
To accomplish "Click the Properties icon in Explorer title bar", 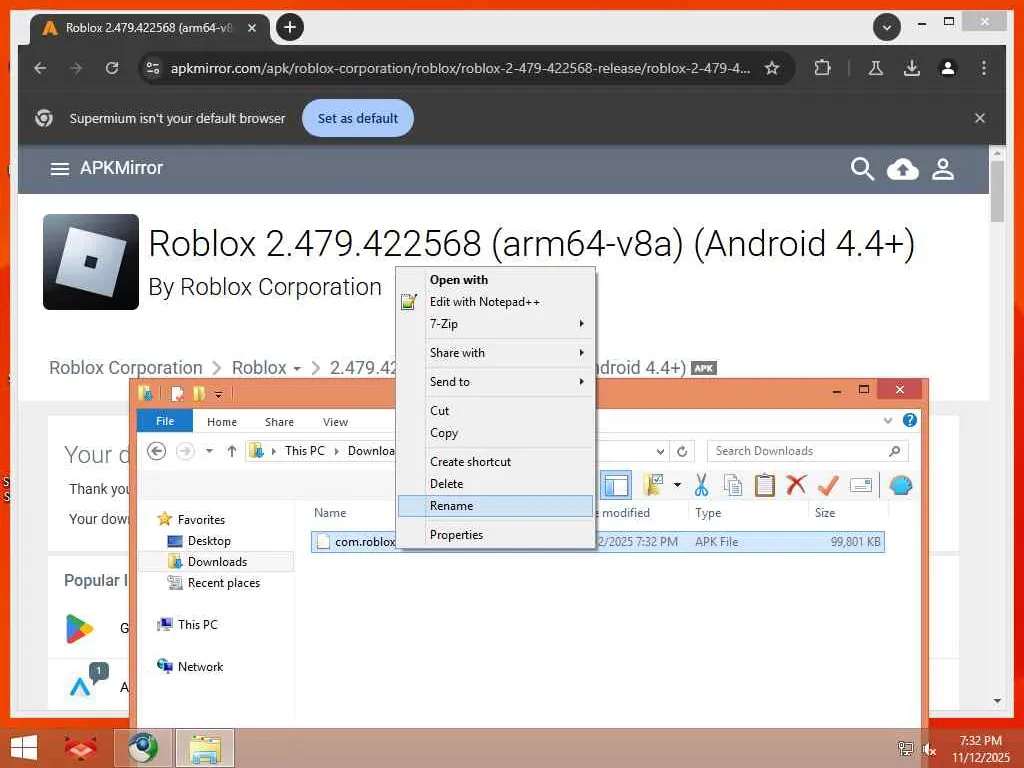I will pos(177,394).
